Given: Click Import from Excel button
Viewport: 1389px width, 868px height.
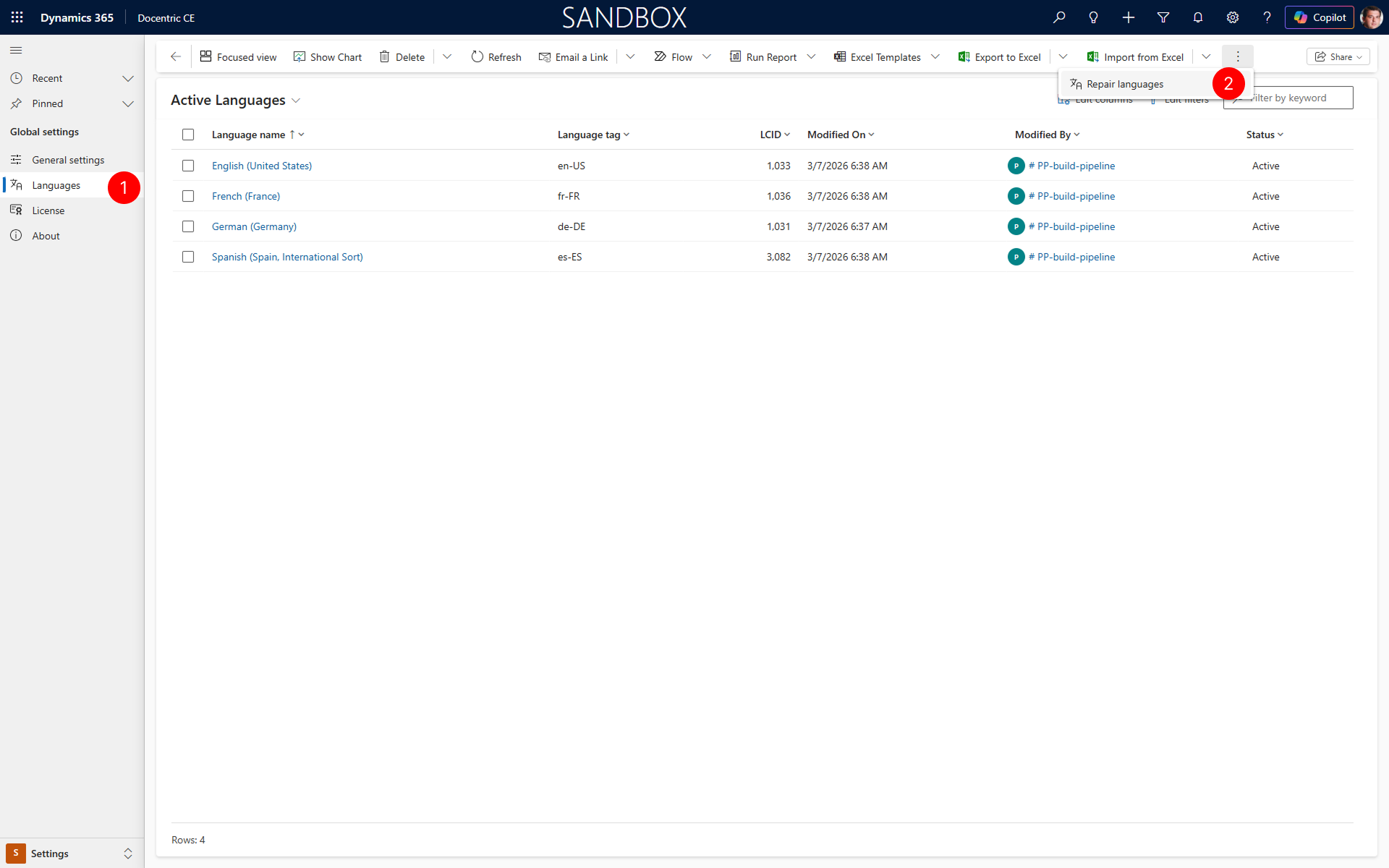Looking at the screenshot, I should tap(1136, 56).
